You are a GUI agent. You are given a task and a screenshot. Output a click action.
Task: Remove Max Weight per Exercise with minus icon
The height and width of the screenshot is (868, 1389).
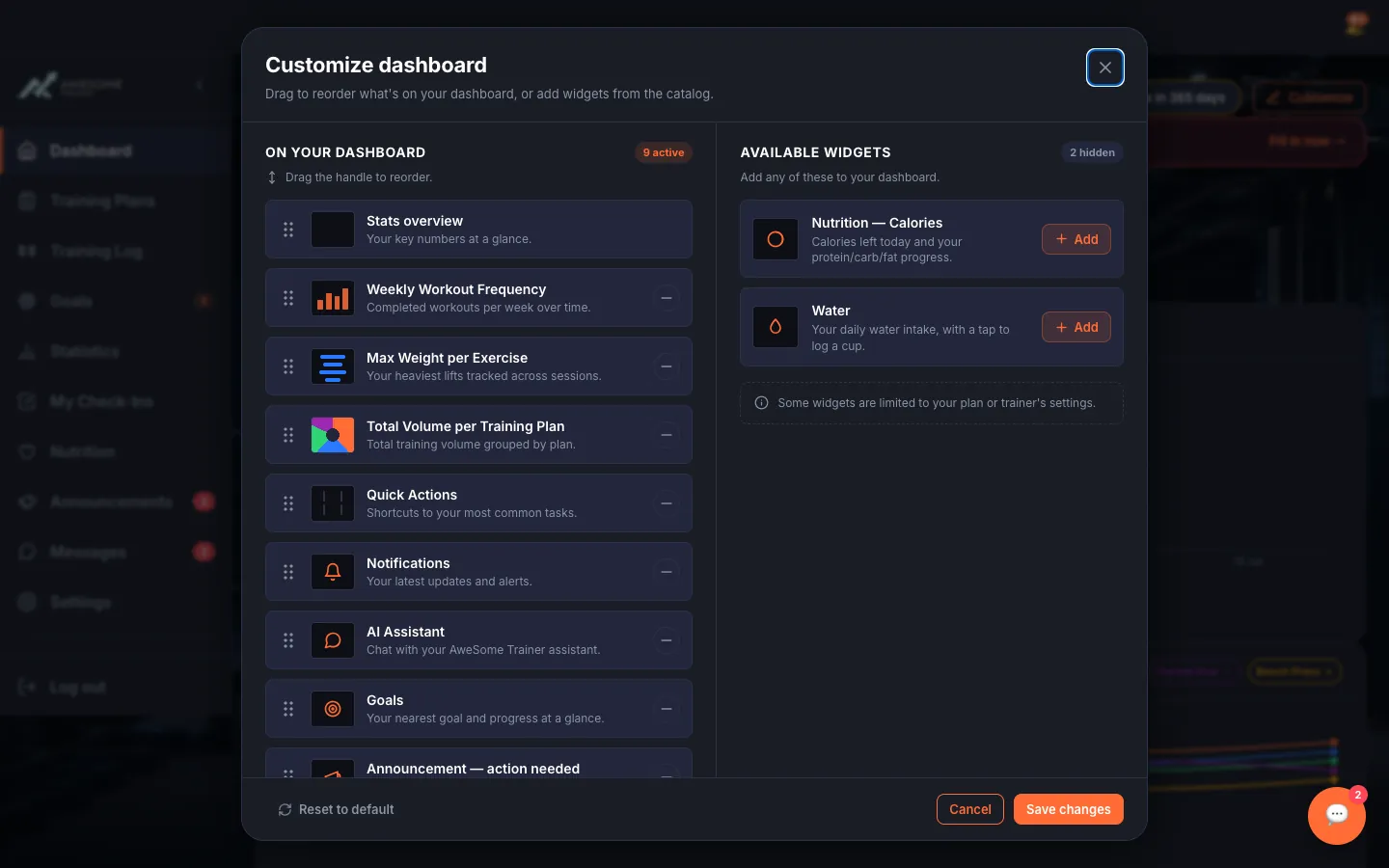[x=666, y=366]
